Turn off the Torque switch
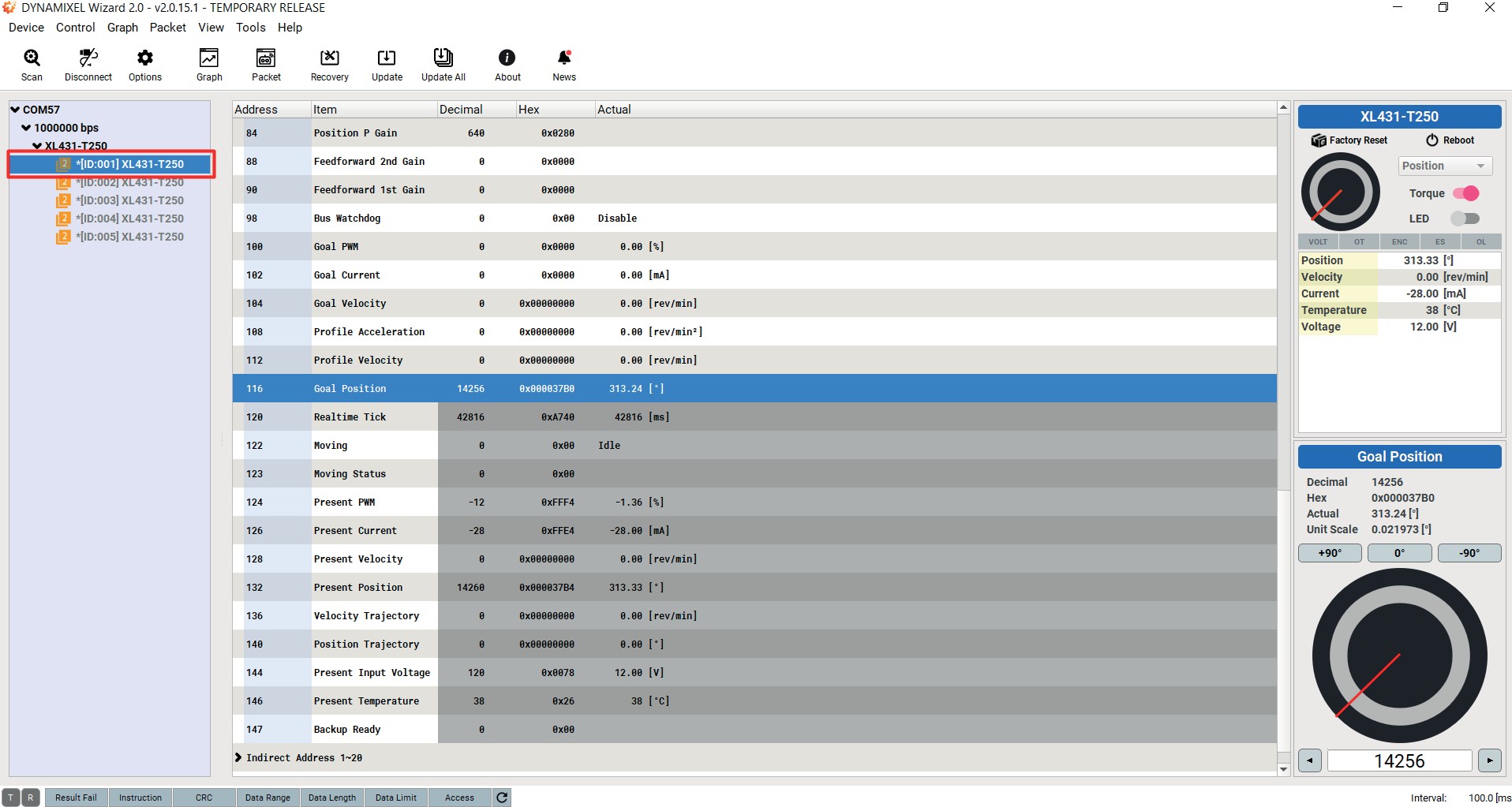The height and width of the screenshot is (807, 1512). 1465,193
